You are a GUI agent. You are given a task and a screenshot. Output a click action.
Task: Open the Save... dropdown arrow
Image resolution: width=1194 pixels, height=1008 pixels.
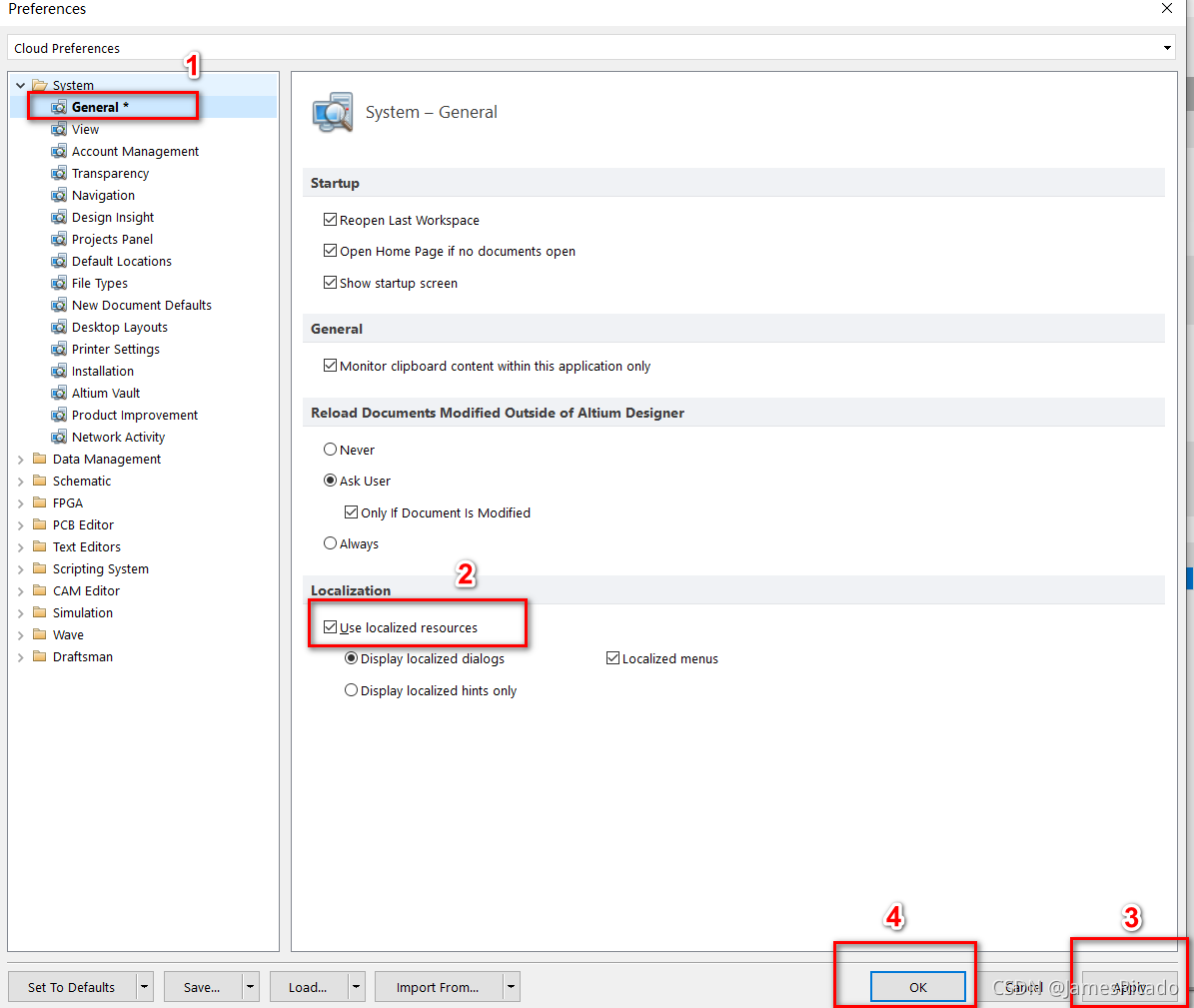(251, 987)
